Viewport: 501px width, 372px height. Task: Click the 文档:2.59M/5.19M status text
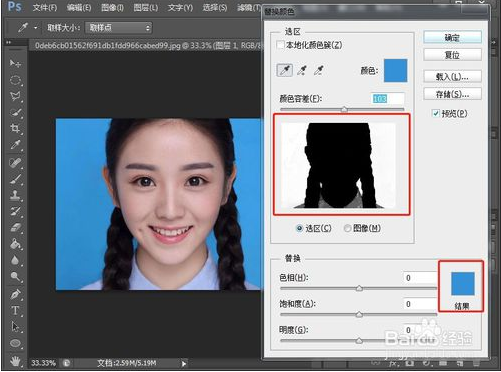[x=127, y=363]
